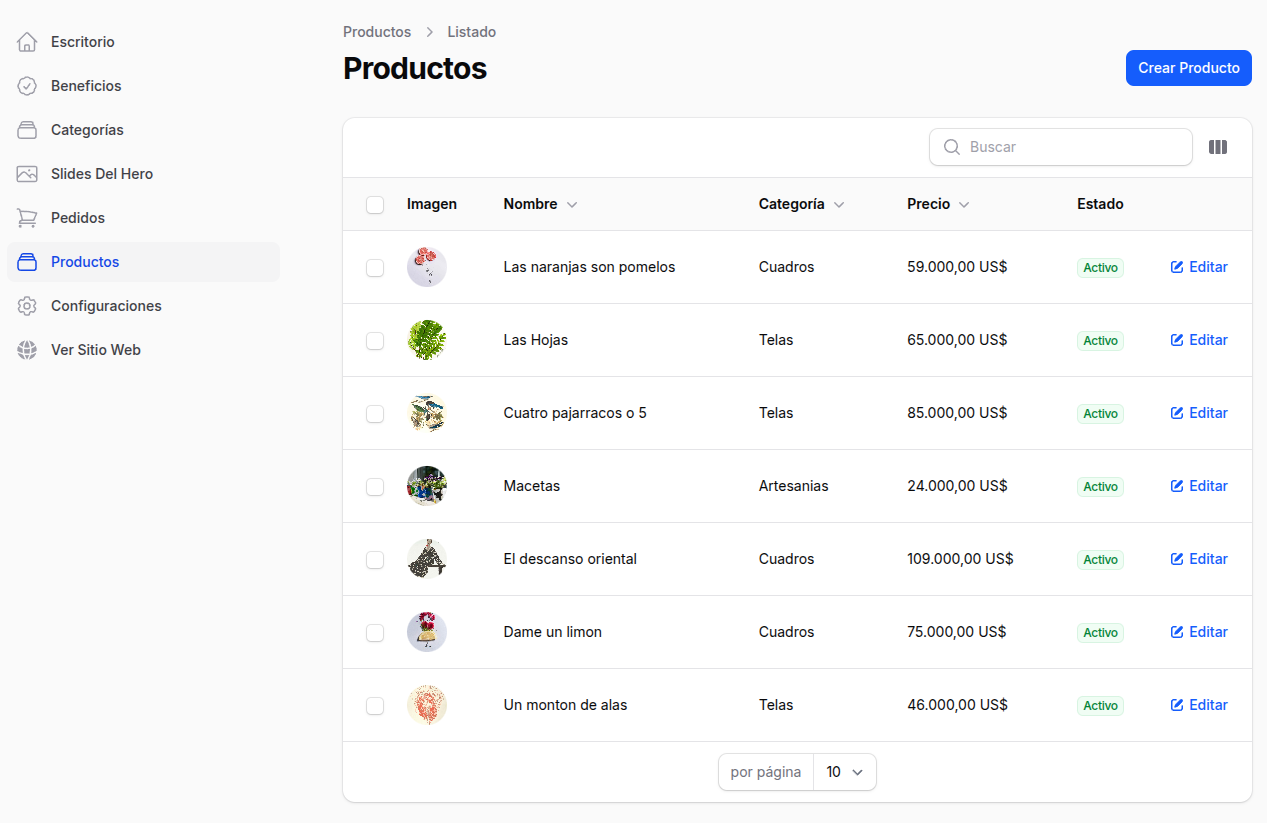Sort by the Precio column chevron

(x=964, y=204)
